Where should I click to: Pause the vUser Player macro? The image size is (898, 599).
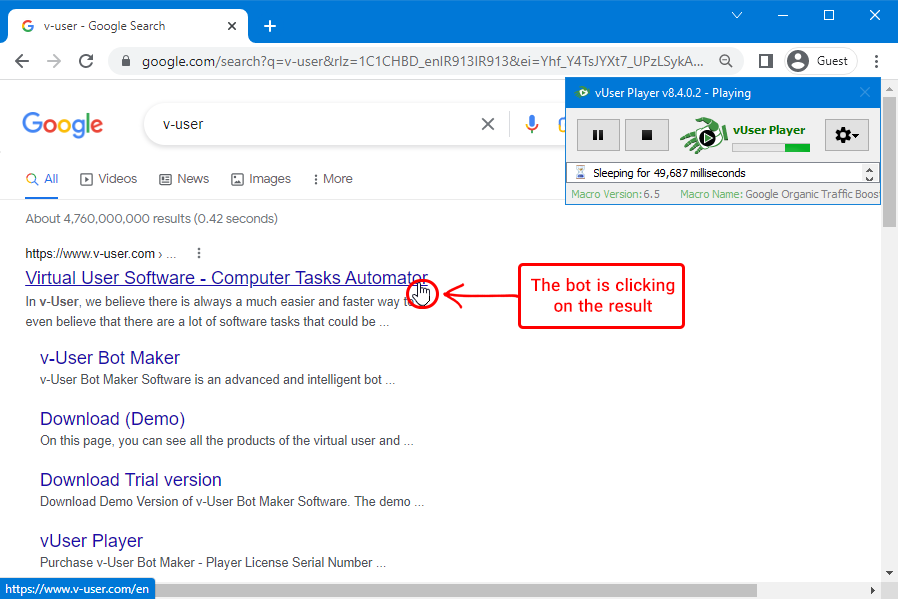click(x=598, y=135)
